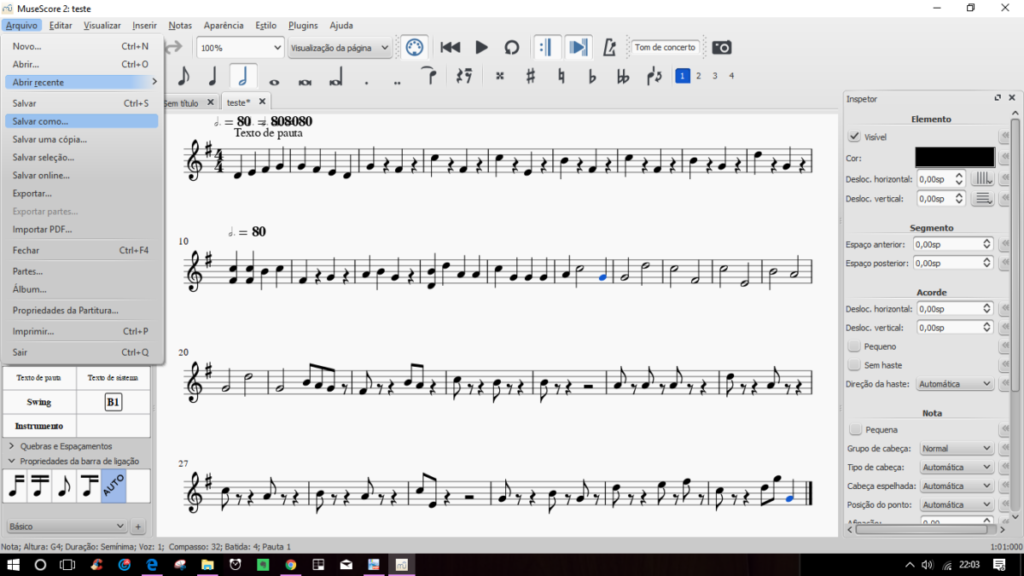Uncheck the Visível checkbox
The height and width of the screenshot is (576, 1024).
pos(854,137)
